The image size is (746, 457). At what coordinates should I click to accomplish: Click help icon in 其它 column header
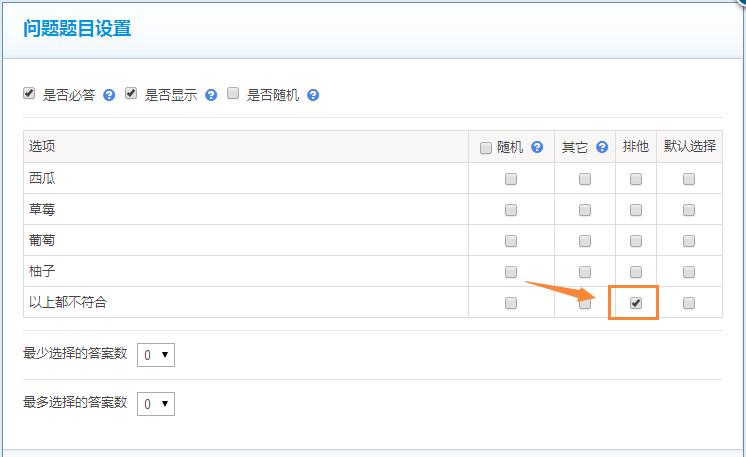tap(602, 147)
